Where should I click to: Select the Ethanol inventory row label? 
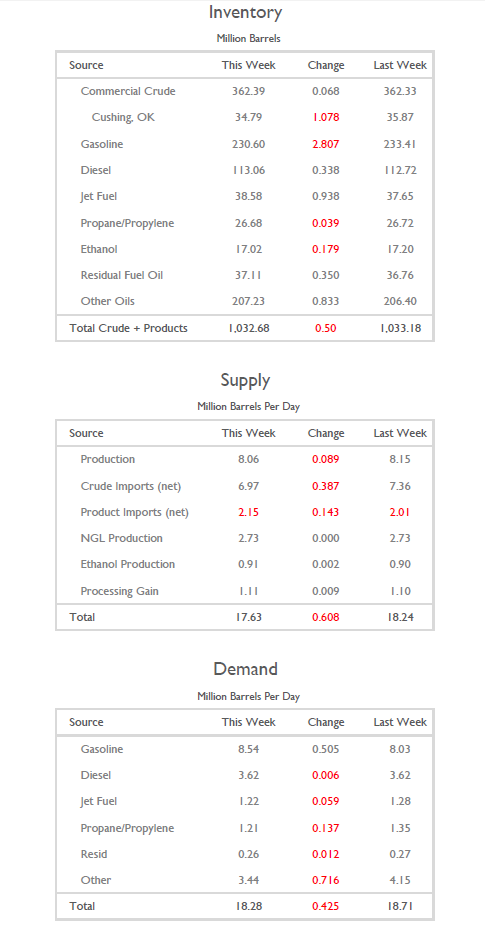[99, 249]
